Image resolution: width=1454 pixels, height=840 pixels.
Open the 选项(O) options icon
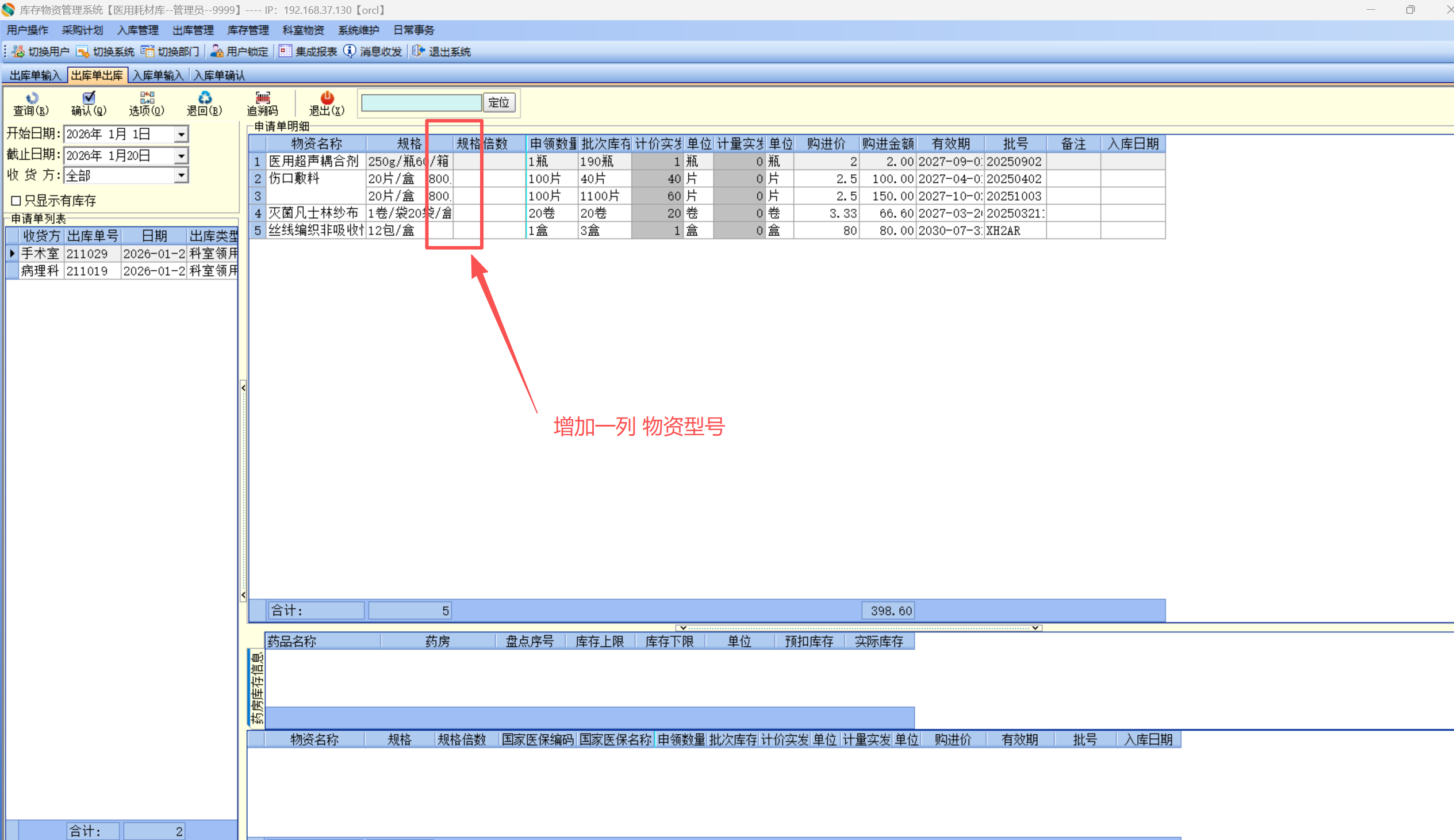click(147, 98)
